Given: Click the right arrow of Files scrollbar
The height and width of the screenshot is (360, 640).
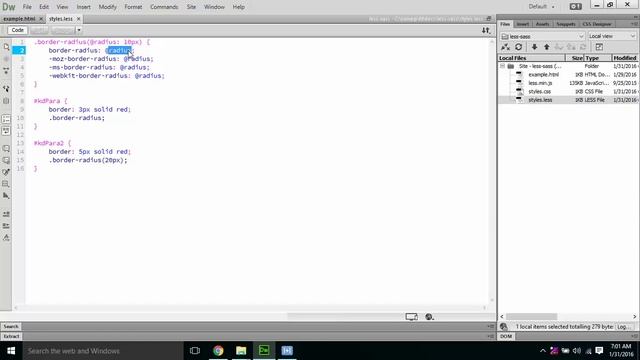Looking at the screenshot, I should (x=635, y=317).
